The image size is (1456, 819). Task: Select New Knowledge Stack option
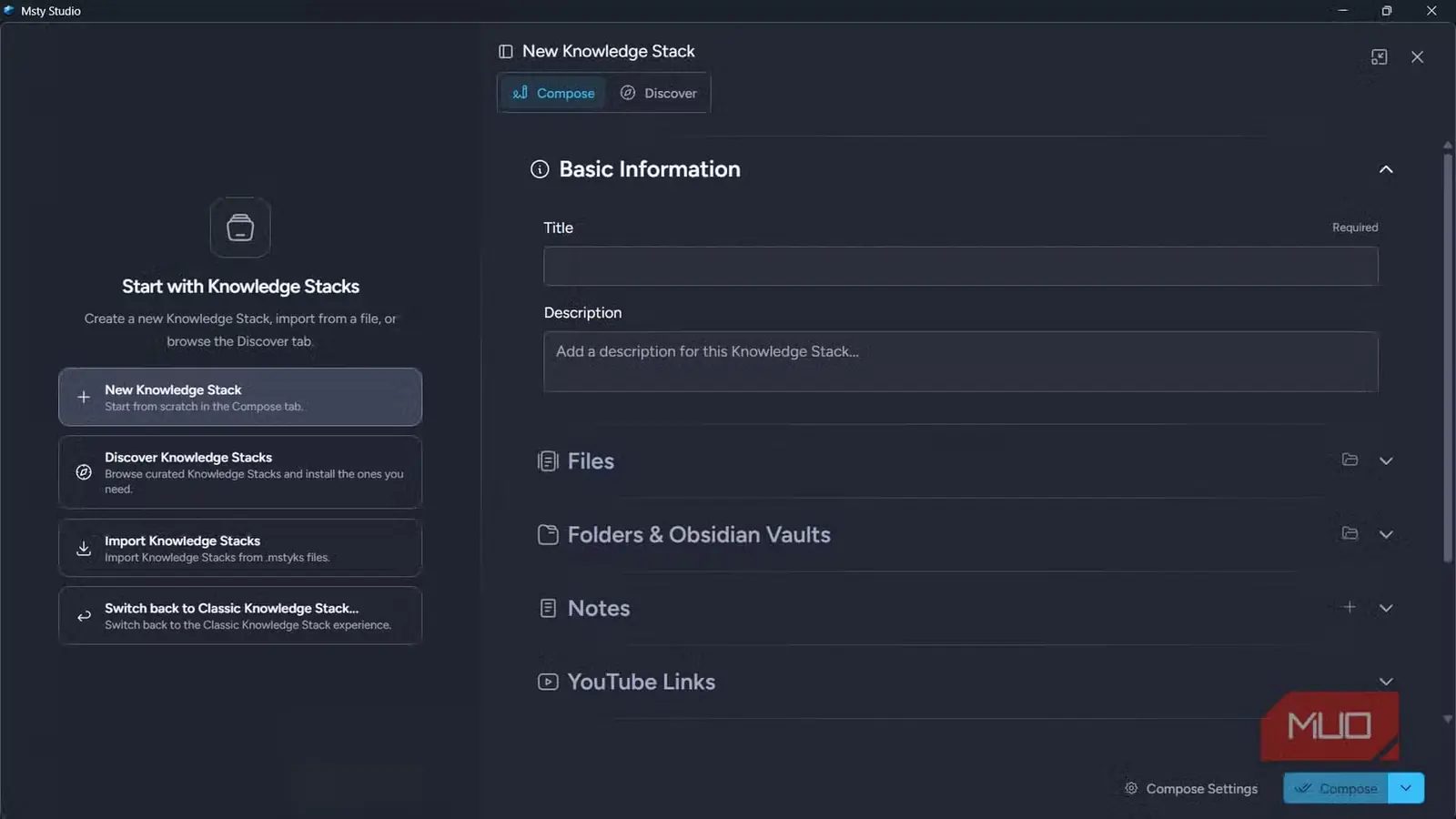click(x=240, y=397)
